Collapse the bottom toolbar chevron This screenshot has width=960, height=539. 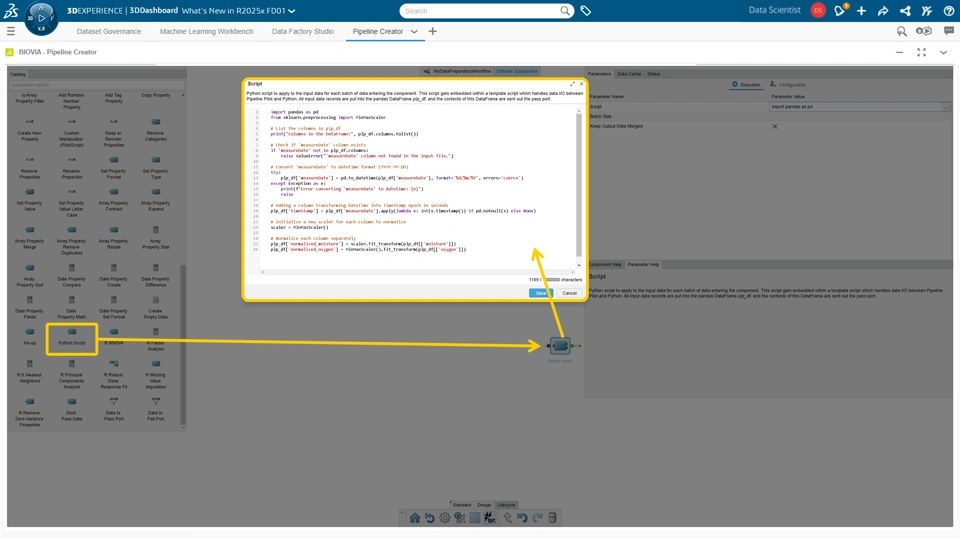(x=402, y=513)
